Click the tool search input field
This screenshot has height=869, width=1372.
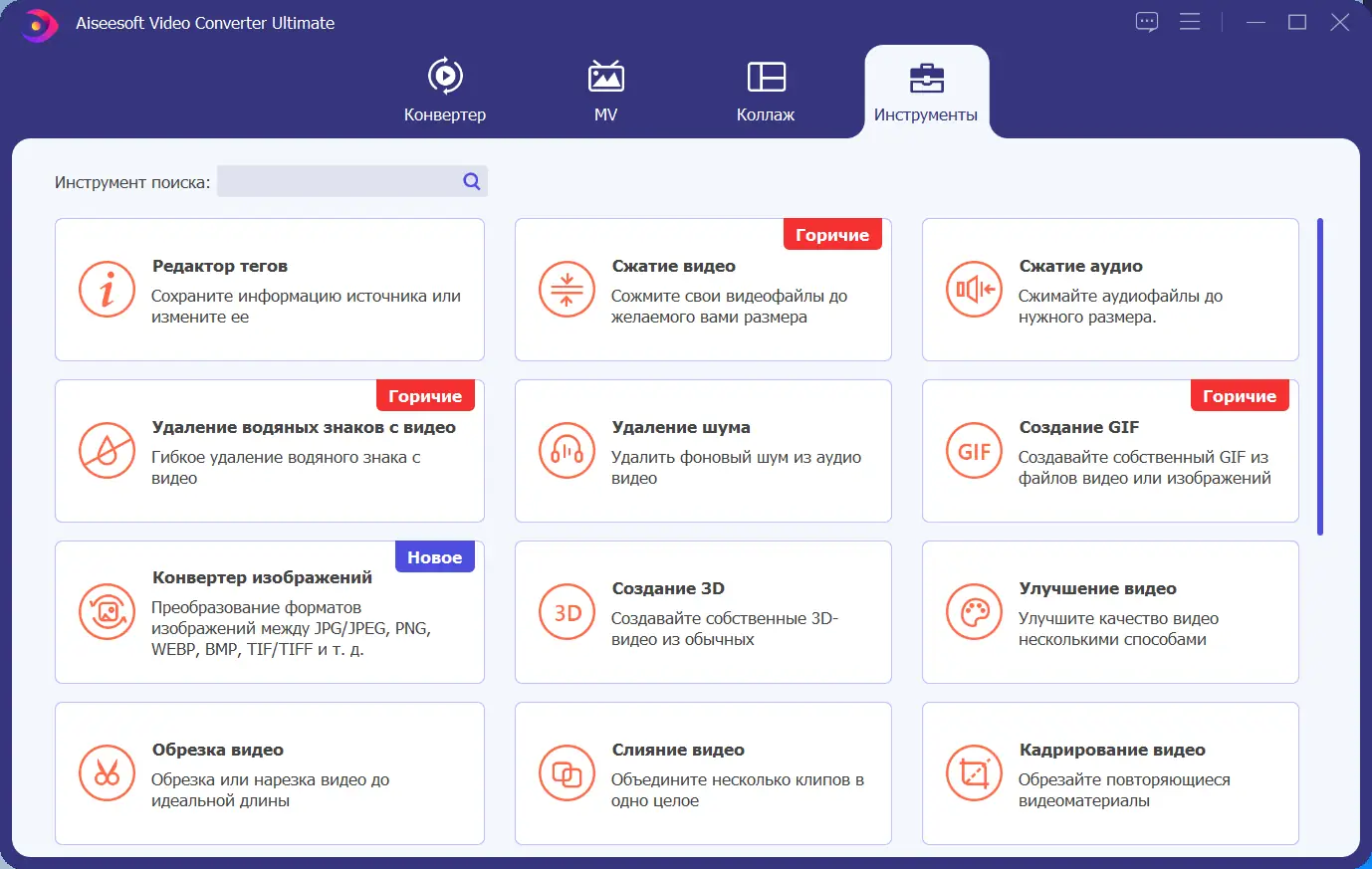pos(339,181)
